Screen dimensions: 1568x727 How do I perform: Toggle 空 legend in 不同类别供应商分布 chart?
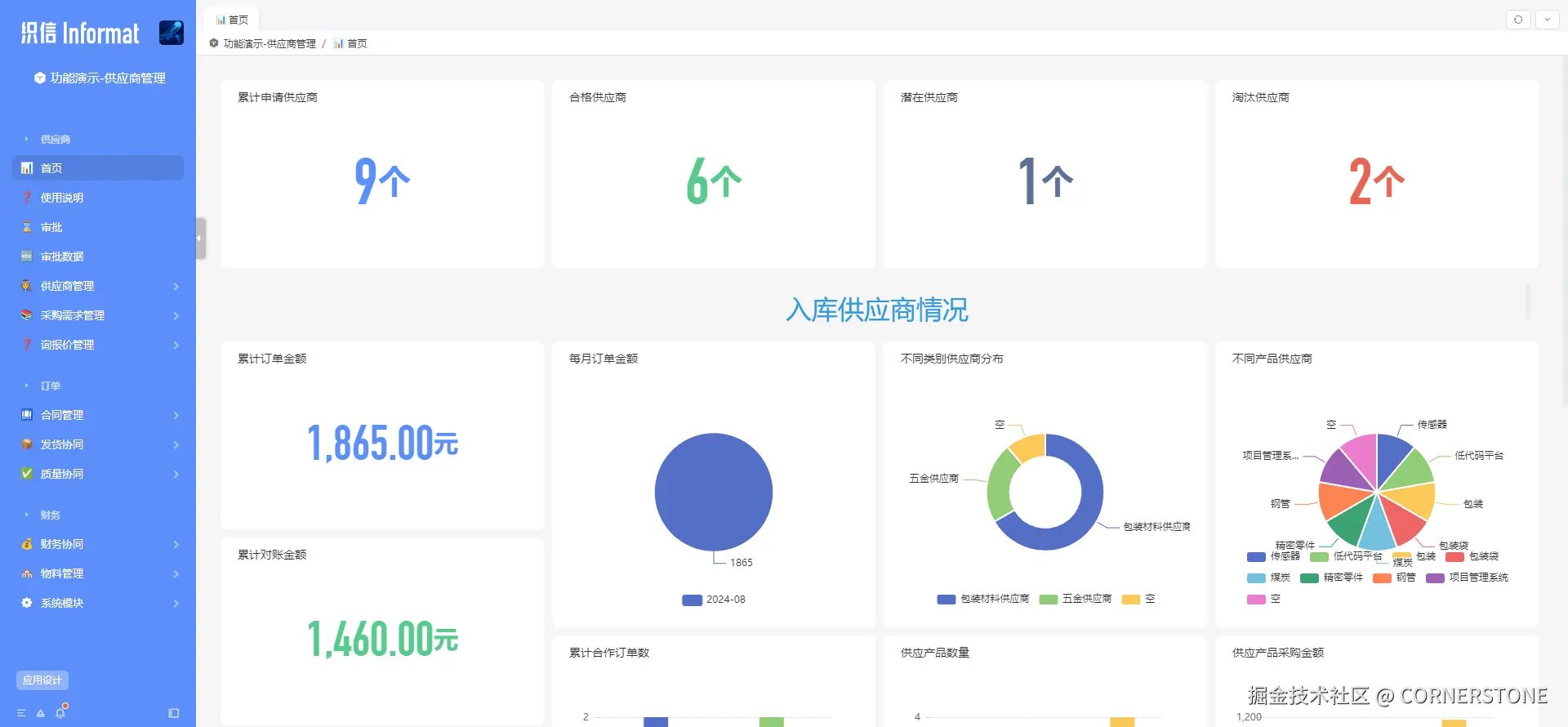1138,599
